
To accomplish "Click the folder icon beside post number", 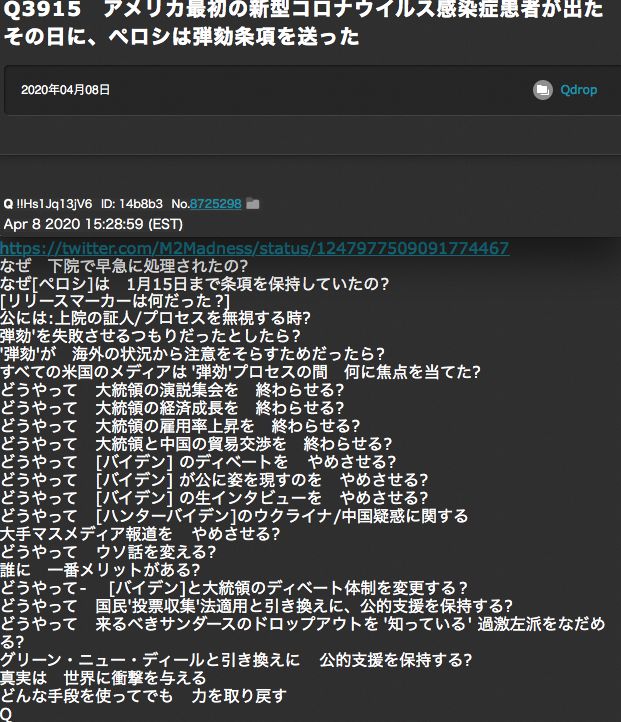I will coord(252,204).
